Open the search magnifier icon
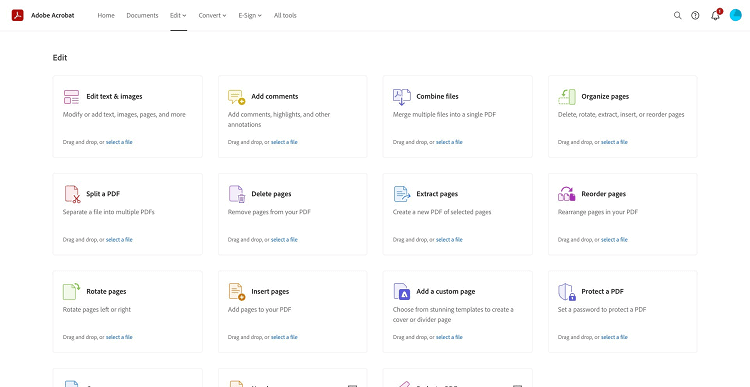This screenshot has width=750, height=387. tap(677, 15)
